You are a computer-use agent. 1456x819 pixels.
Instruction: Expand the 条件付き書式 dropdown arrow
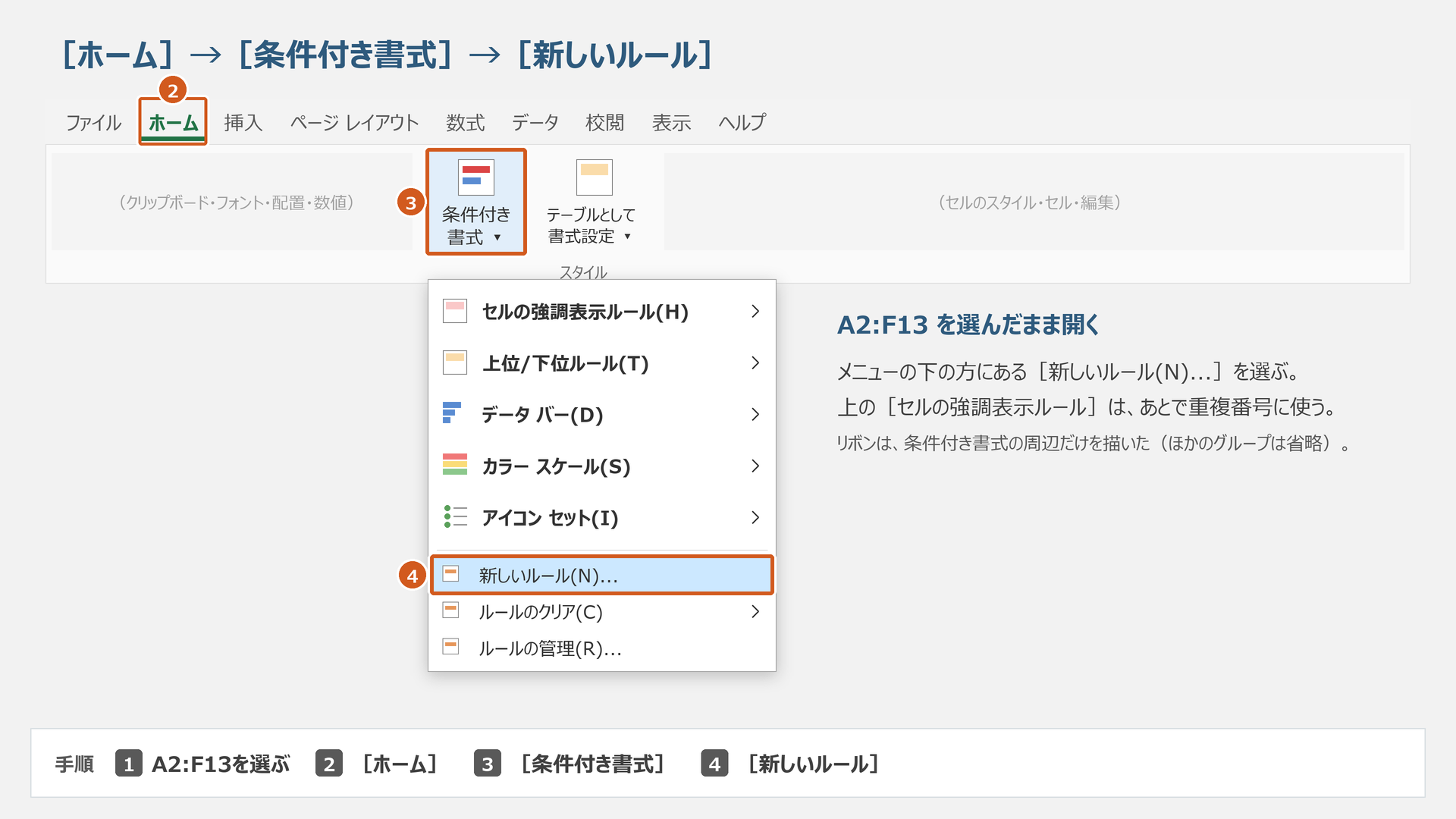click(x=497, y=237)
